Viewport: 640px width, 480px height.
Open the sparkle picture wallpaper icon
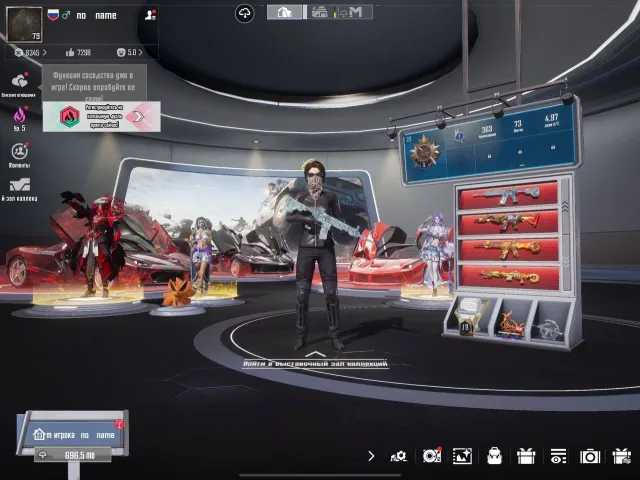(x=462, y=456)
